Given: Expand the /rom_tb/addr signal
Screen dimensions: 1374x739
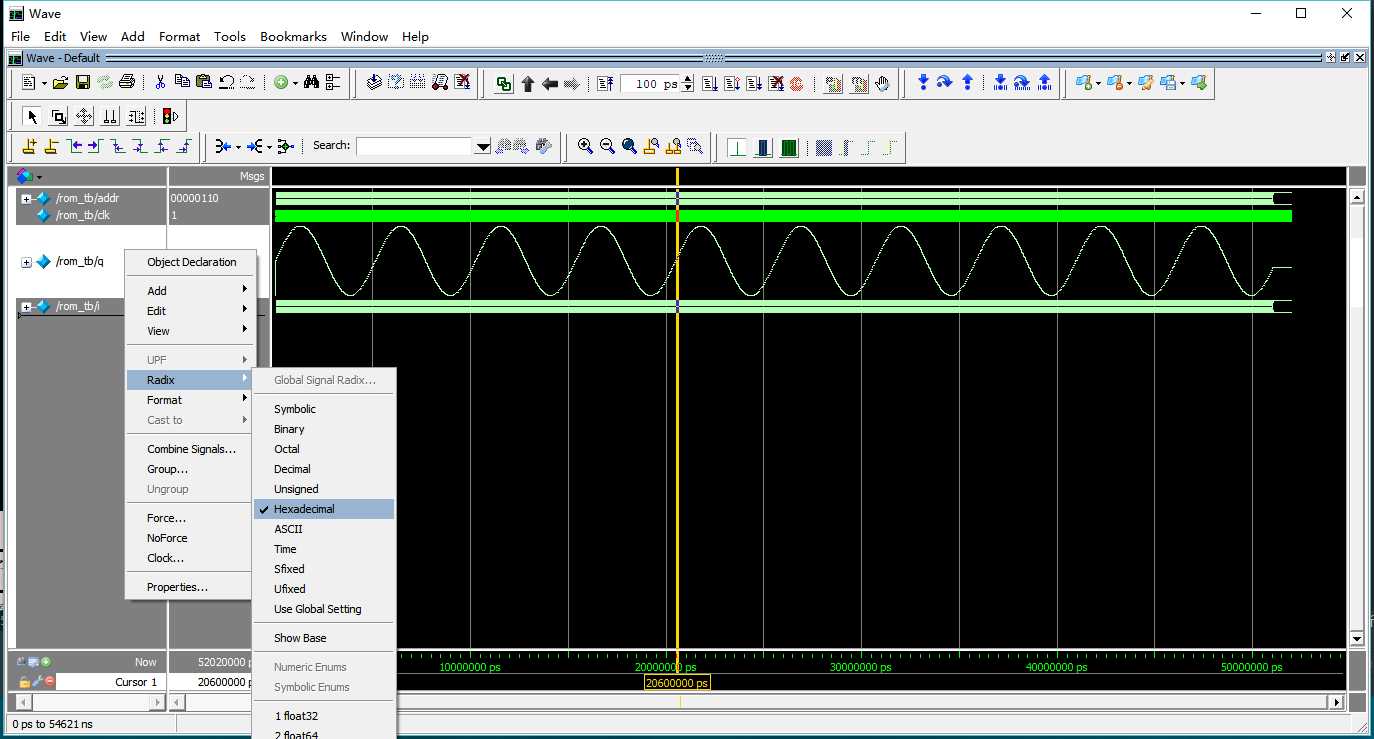Looking at the screenshot, I should tap(27, 198).
